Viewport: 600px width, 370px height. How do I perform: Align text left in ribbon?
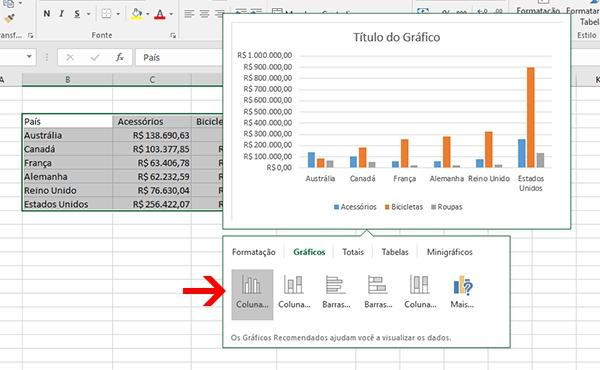(x=189, y=14)
